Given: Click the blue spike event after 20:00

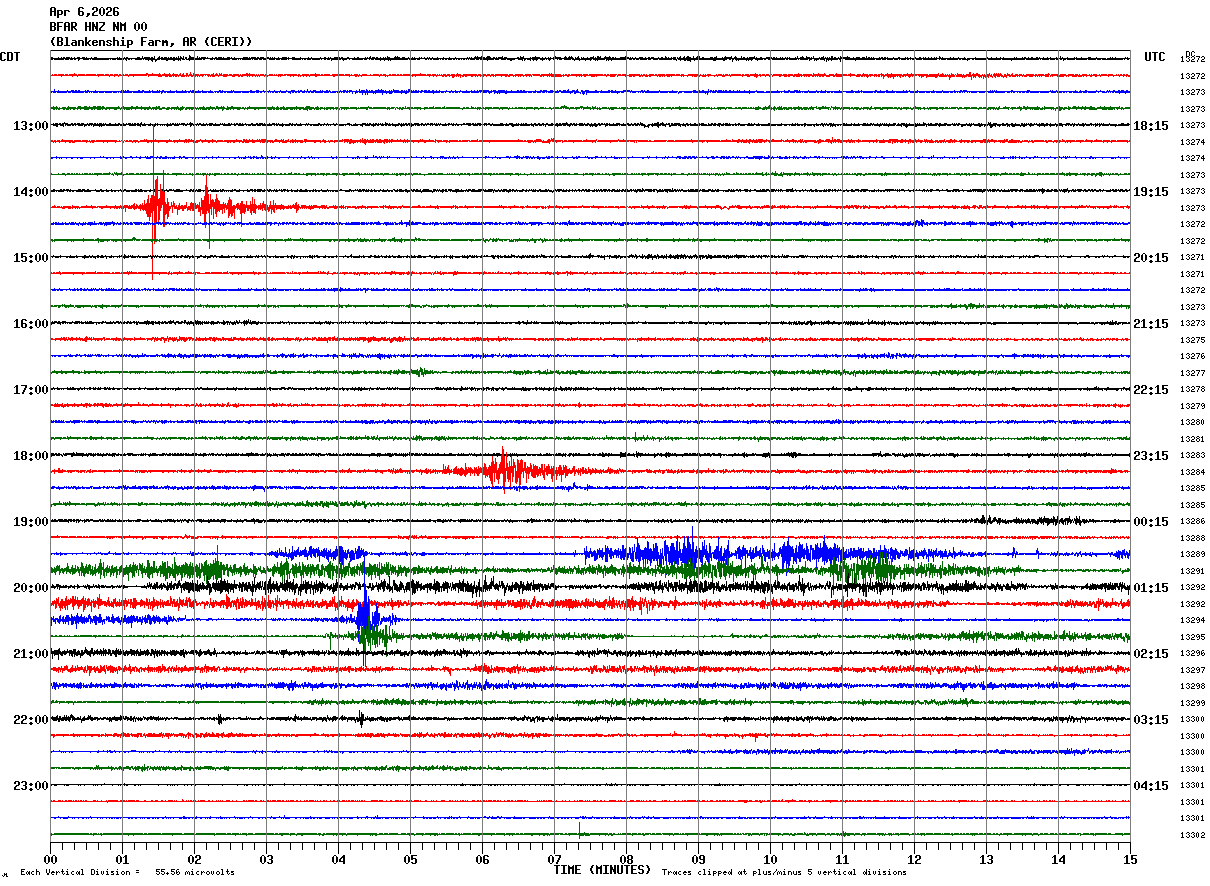Looking at the screenshot, I should 364,619.
